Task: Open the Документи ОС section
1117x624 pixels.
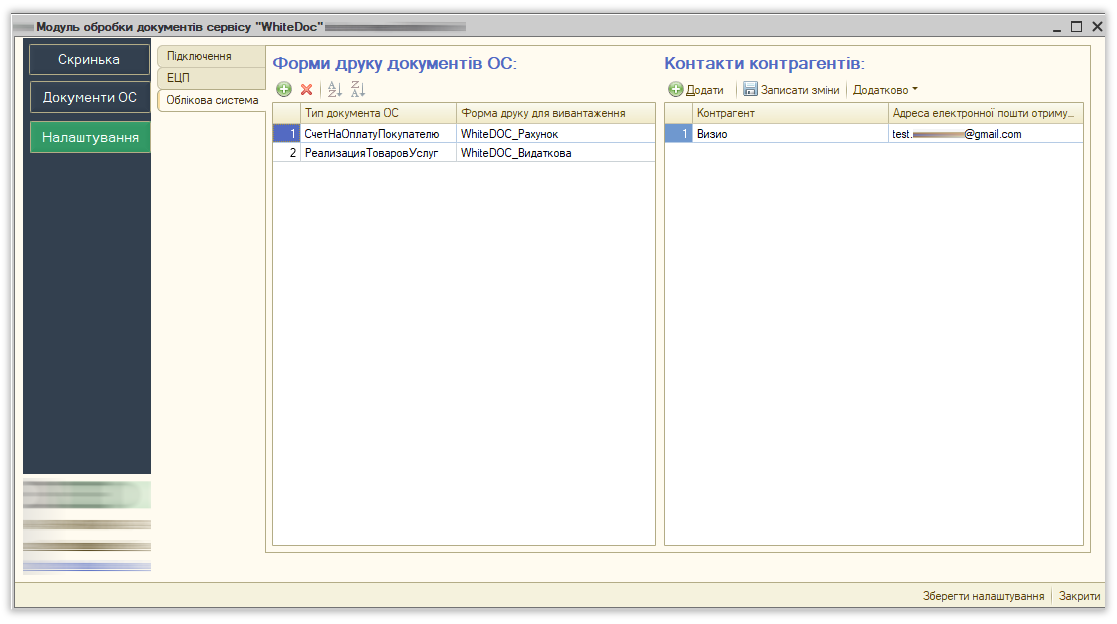Action: point(89,98)
